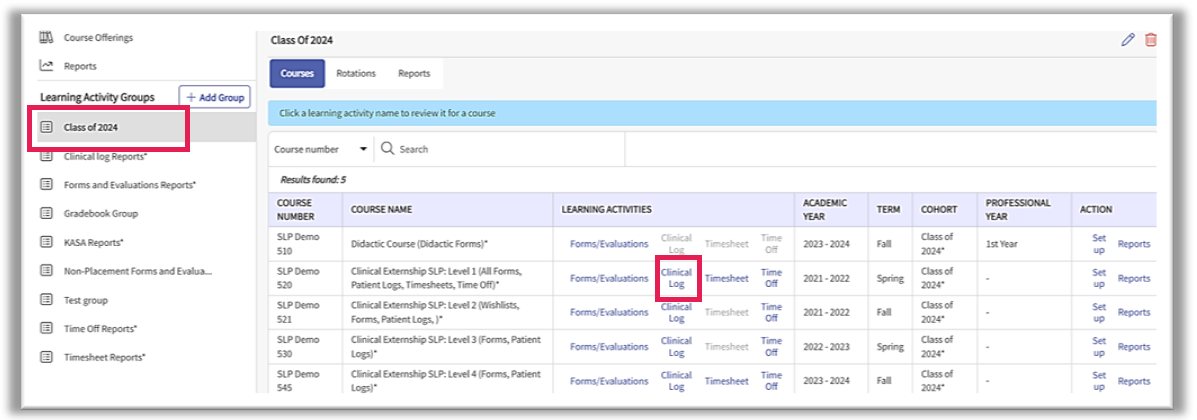Open Time Off for SLP Demo 545

click(771, 381)
